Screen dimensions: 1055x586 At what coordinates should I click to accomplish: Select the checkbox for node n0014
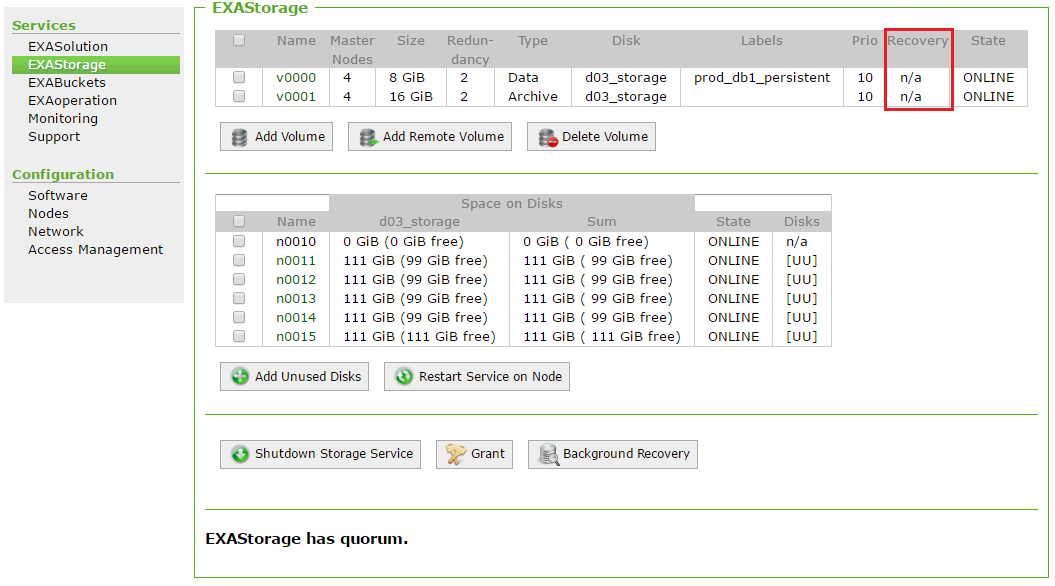click(239, 317)
